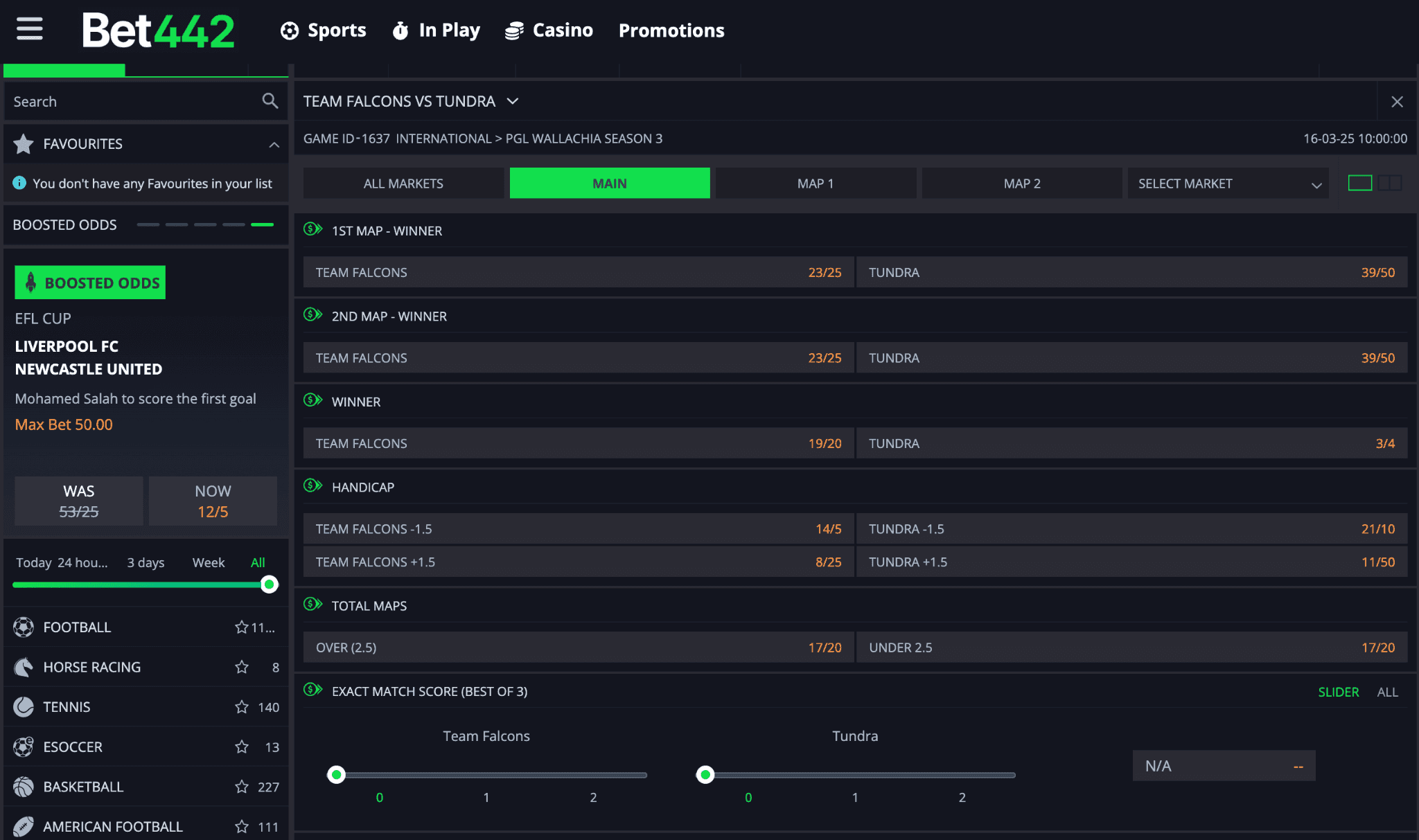Click cash-out icon next to 2nd Map - Winner
The height and width of the screenshot is (840, 1419).
click(313, 315)
